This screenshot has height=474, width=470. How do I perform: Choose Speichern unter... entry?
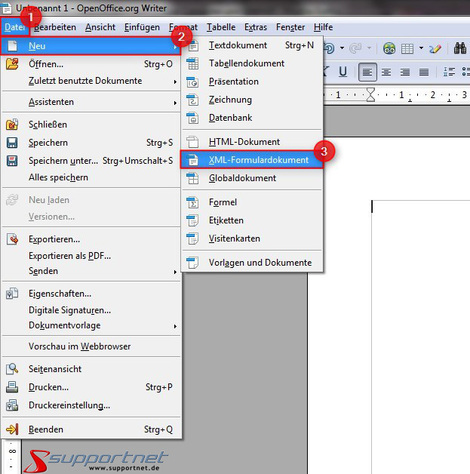pos(91,161)
